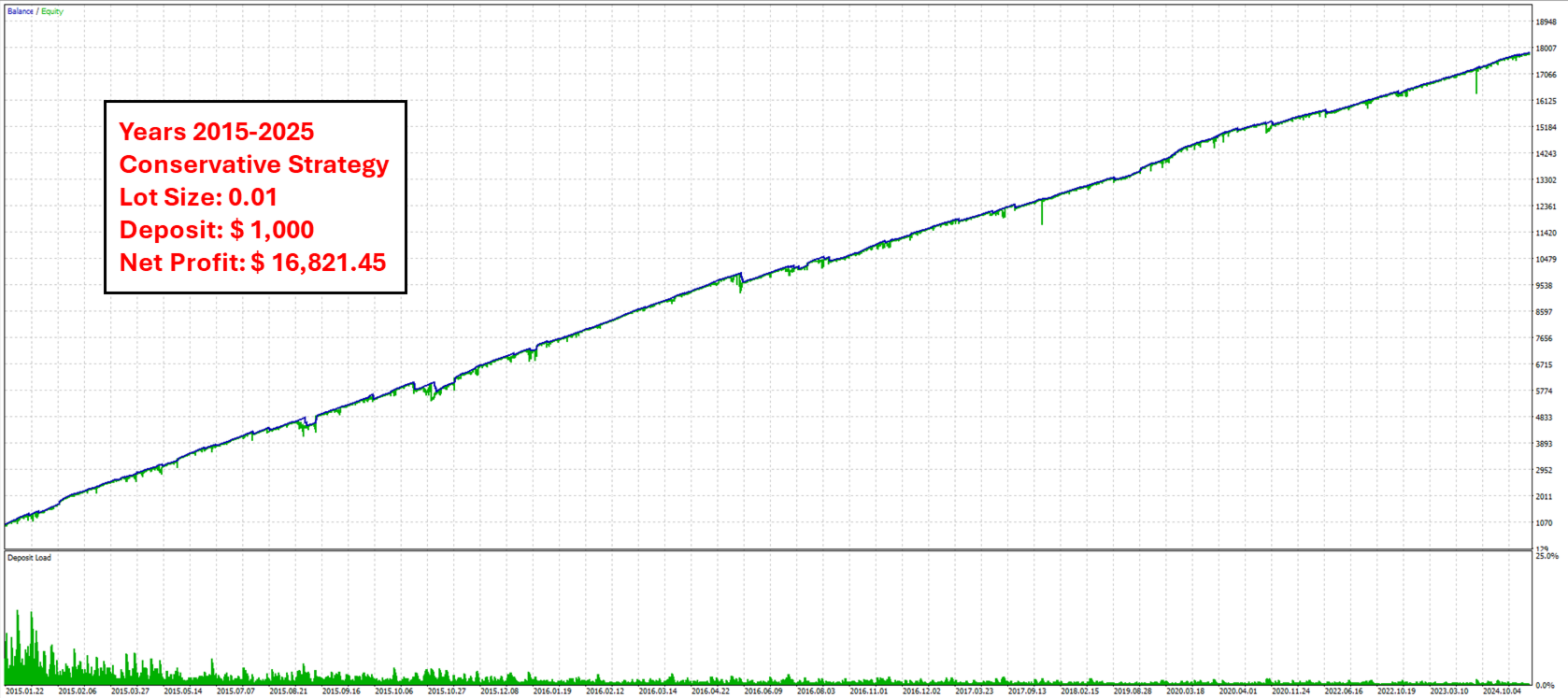Screen dimensions: 1568x698
Task: Click the 9538 balance axis value
Action: (x=1545, y=286)
